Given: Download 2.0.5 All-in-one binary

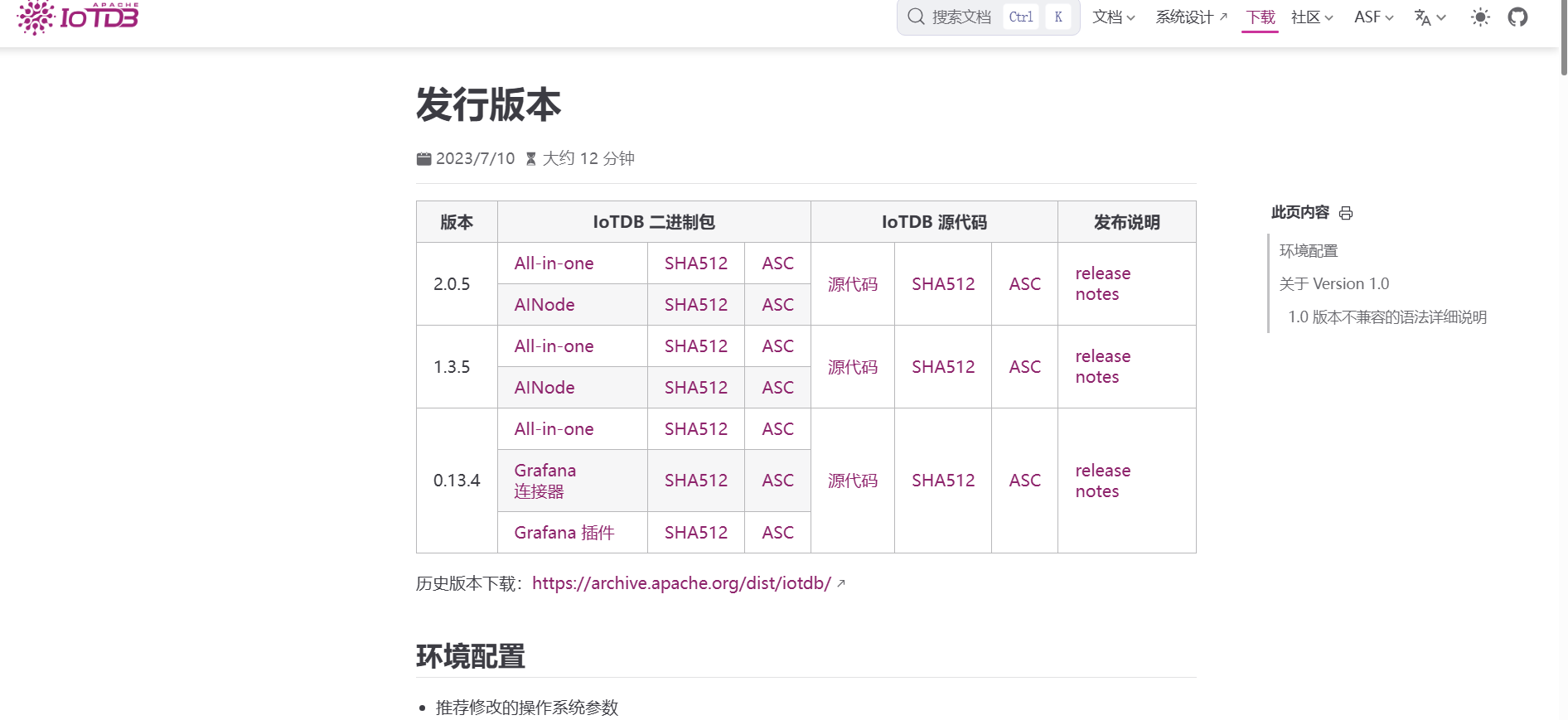Looking at the screenshot, I should pos(554,263).
